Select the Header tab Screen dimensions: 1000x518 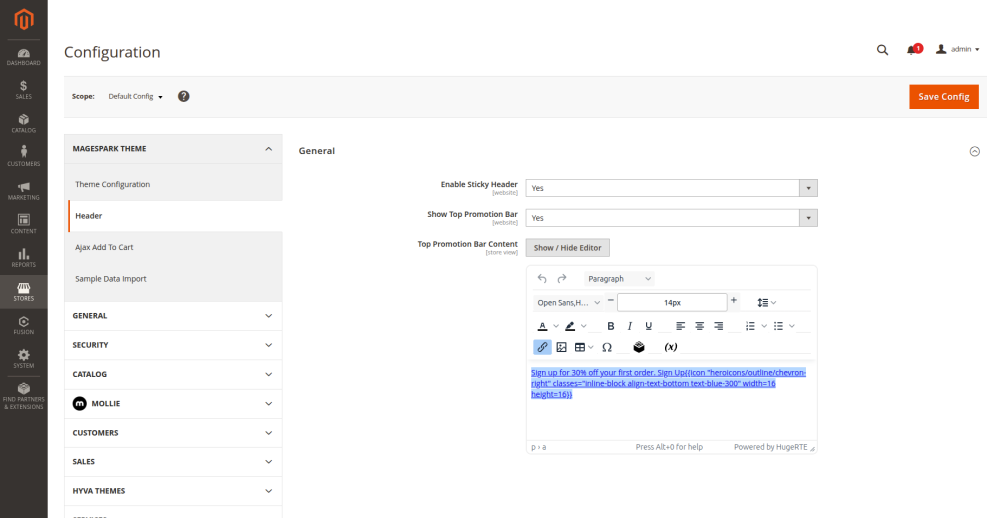pos(175,216)
